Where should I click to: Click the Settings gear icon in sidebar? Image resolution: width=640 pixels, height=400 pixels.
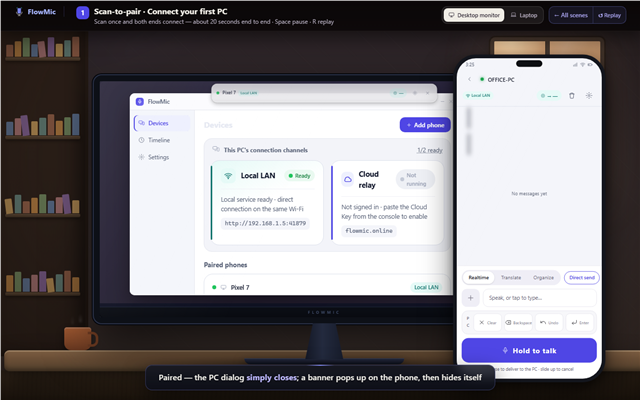tap(141, 157)
